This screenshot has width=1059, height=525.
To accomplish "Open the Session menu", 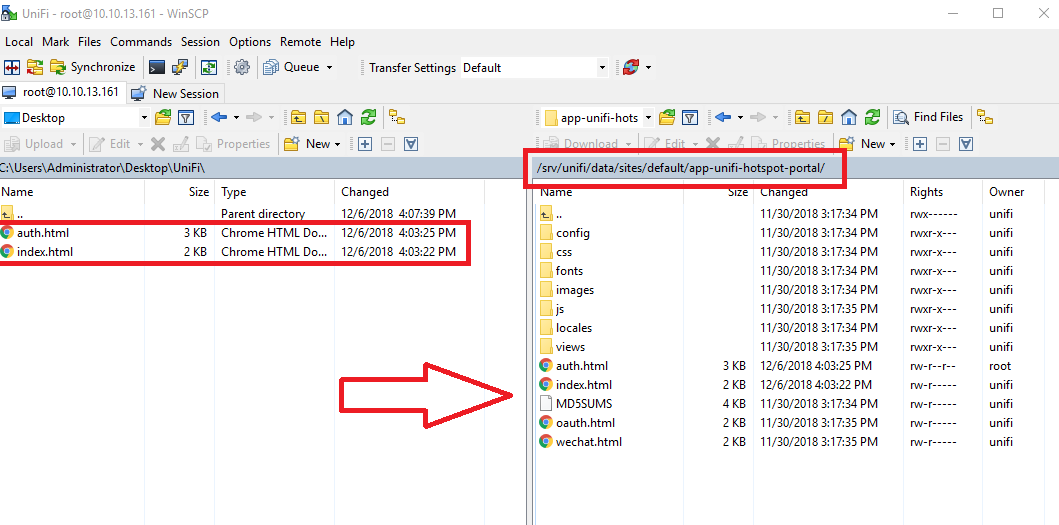I will point(201,42).
